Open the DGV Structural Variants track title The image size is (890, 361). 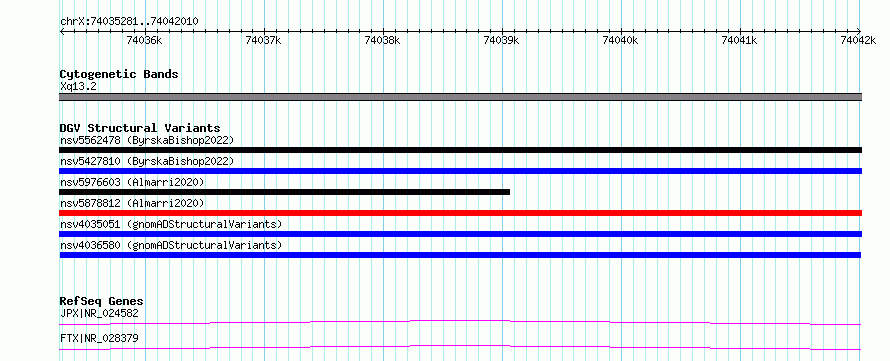click(x=140, y=128)
